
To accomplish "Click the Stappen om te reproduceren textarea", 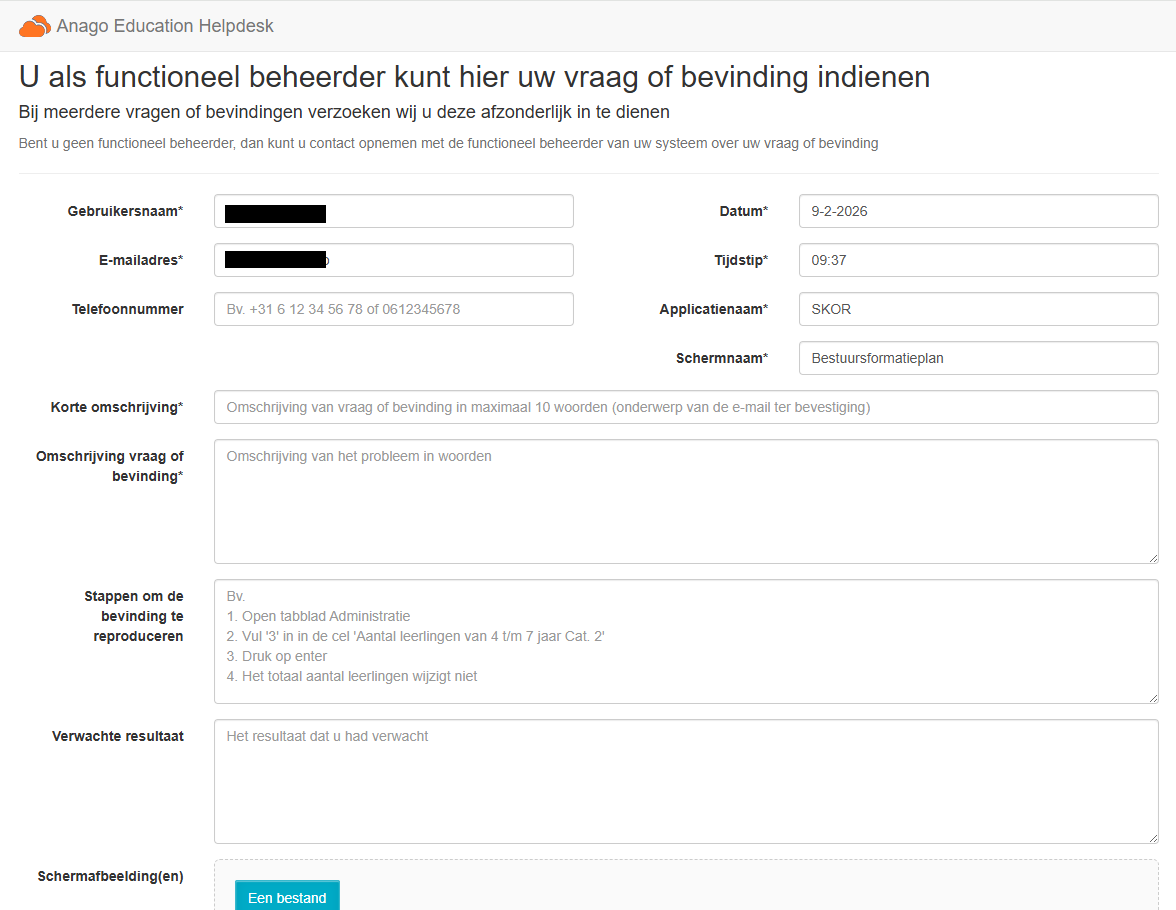I will pyautogui.click(x=686, y=641).
